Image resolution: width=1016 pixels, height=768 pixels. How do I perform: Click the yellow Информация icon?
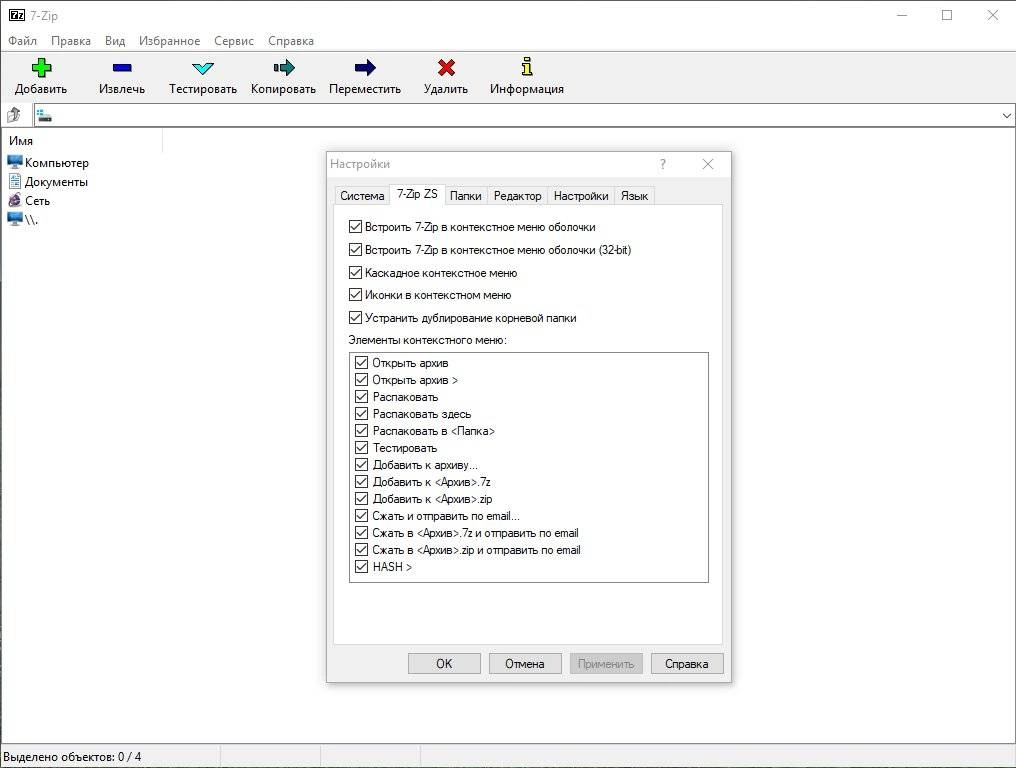[x=527, y=67]
